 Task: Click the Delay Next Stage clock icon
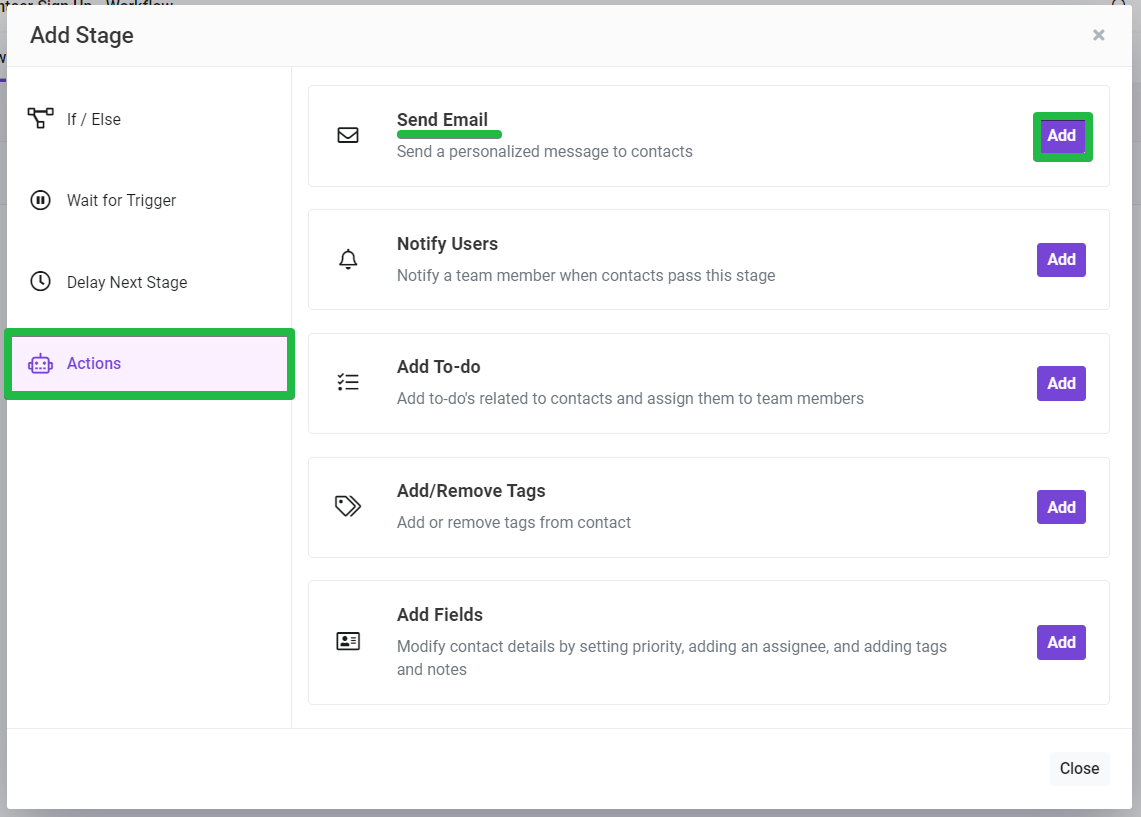coord(40,282)
